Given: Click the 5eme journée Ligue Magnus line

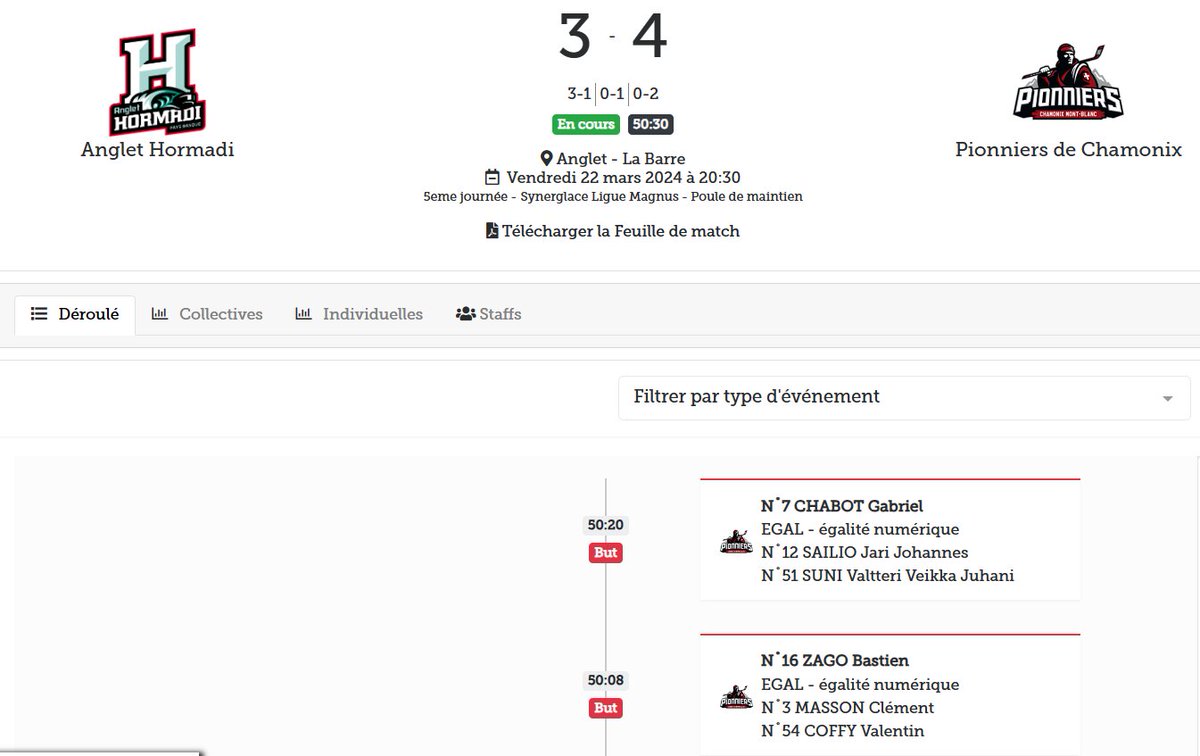Looking at the screenshot, I should click(x=612, y=196).
